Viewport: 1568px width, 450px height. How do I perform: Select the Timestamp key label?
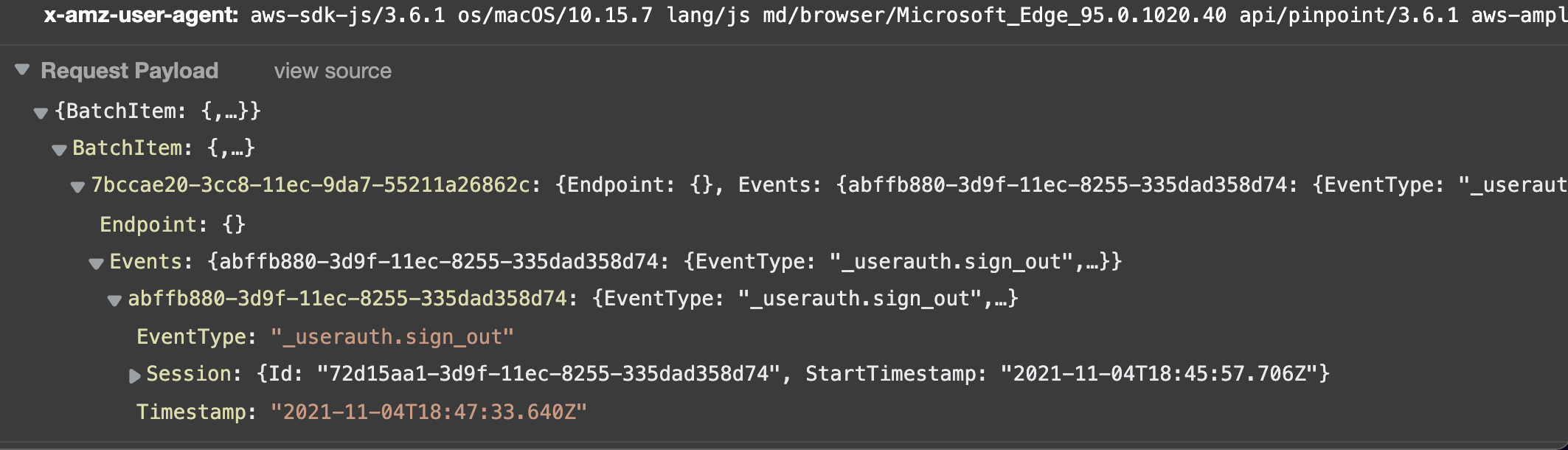(191, 412)
